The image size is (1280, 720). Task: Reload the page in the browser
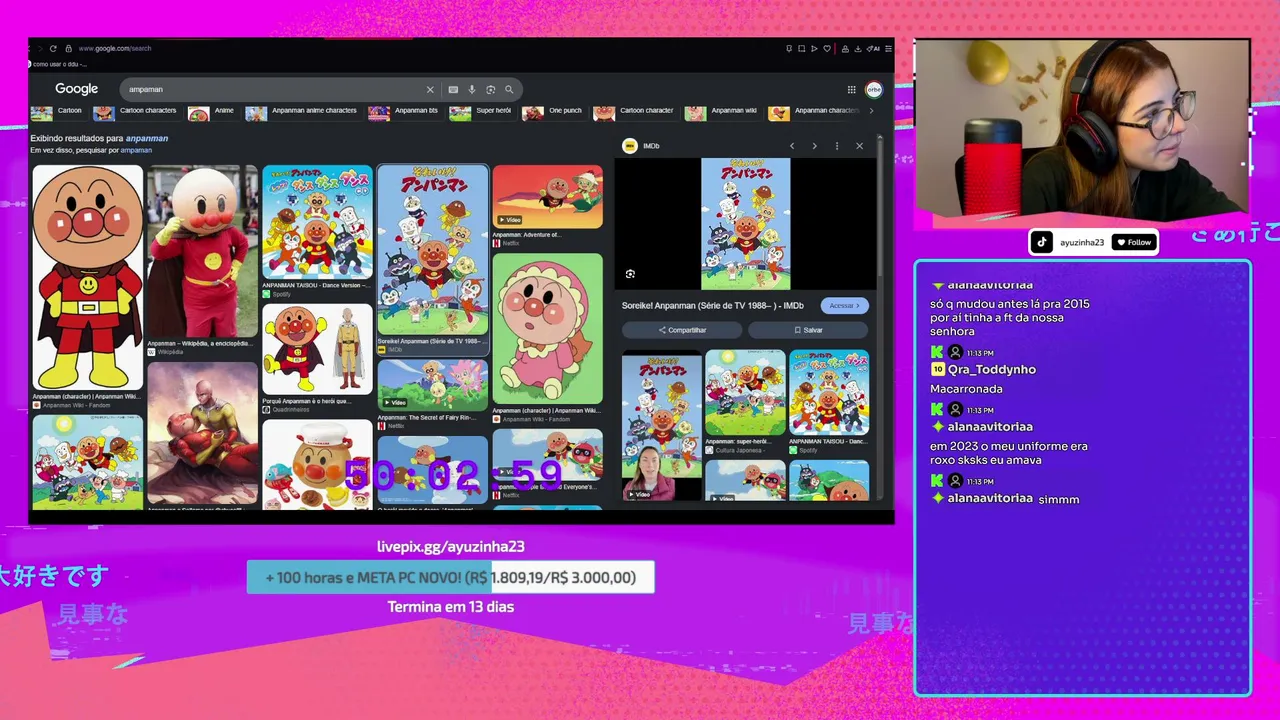pos(55,48)
